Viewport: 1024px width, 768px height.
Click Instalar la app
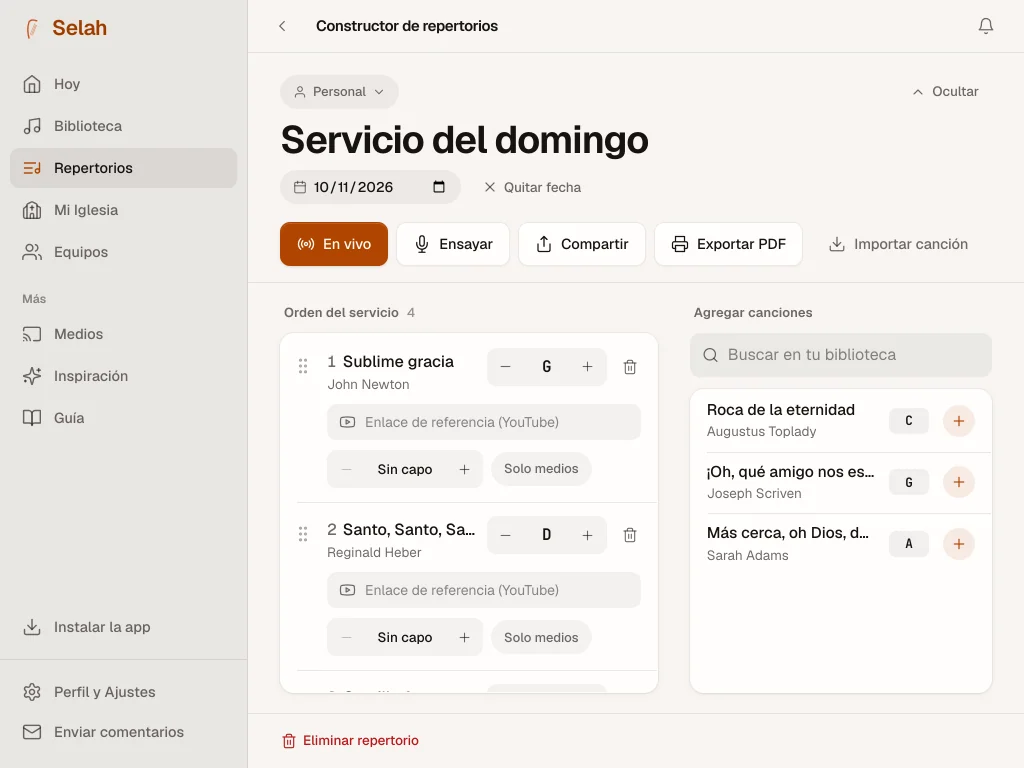click(x=123, y=627)
